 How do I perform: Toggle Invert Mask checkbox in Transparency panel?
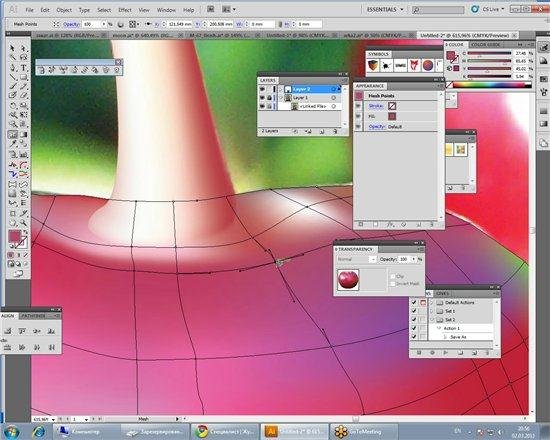tap(393, 284)
